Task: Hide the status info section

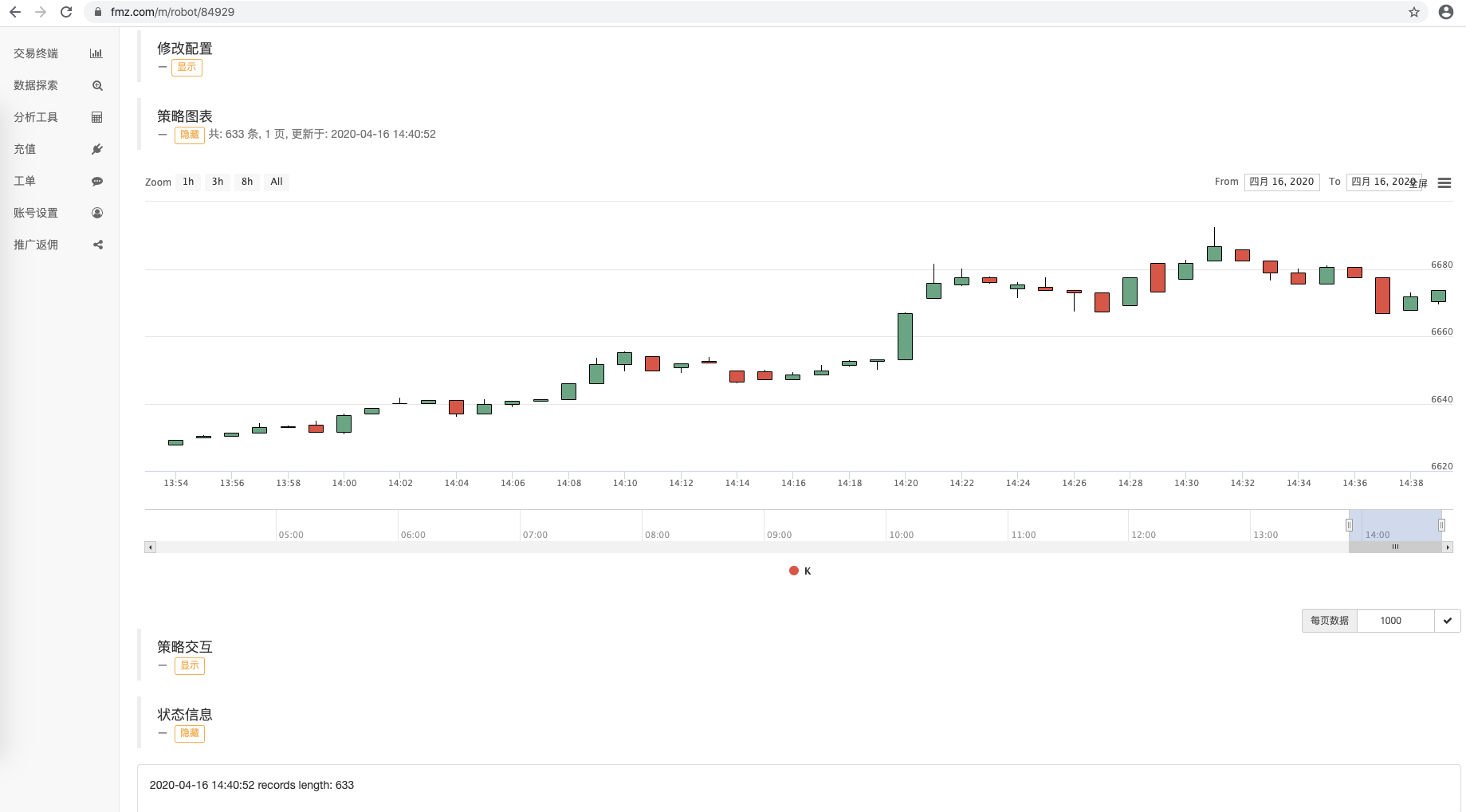Action: (x=190, y=733)
